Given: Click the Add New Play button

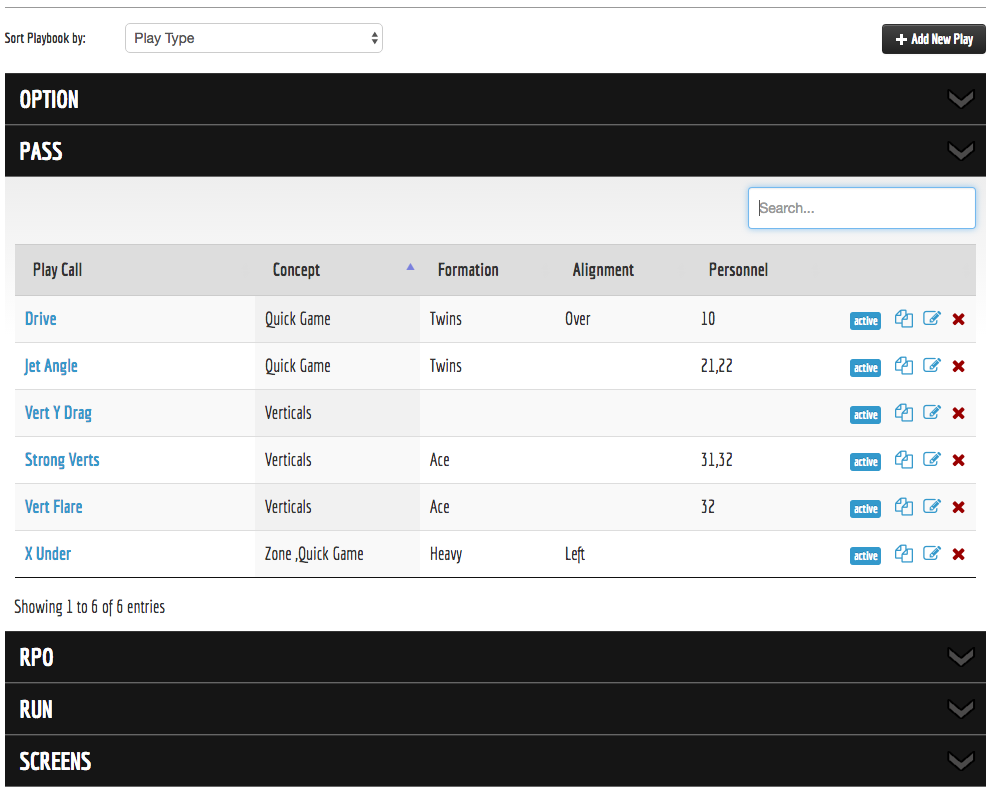Looking at the screenshot, I should (933, 39).
